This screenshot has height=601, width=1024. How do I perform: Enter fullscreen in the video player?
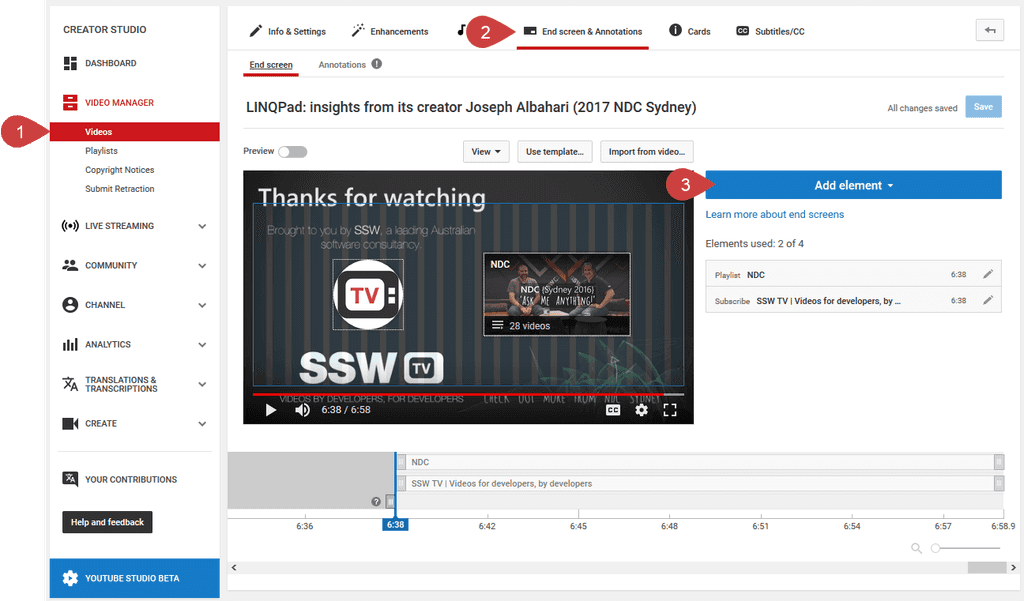670,410
